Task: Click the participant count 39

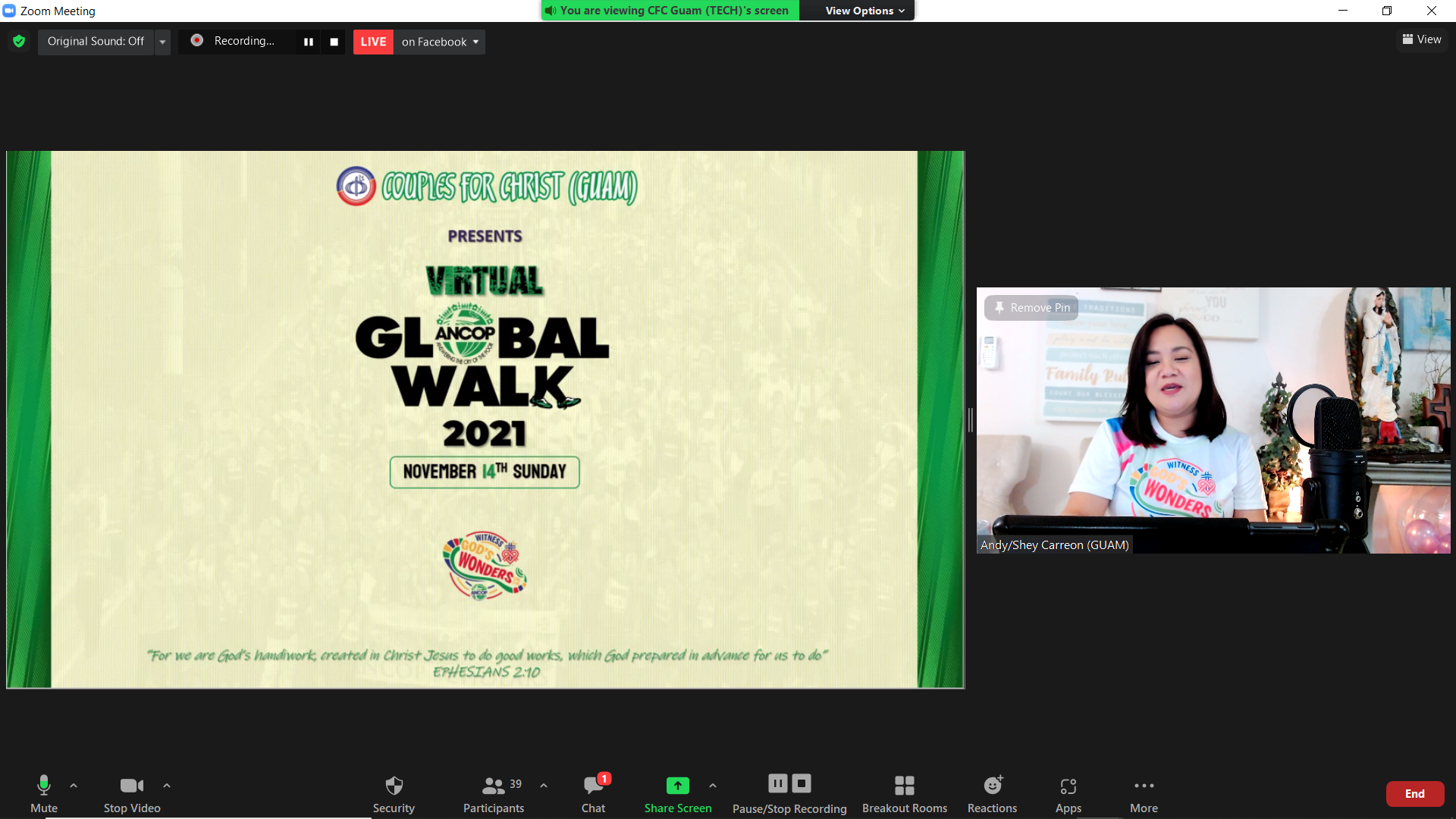Action: click(x=516, y=784)
